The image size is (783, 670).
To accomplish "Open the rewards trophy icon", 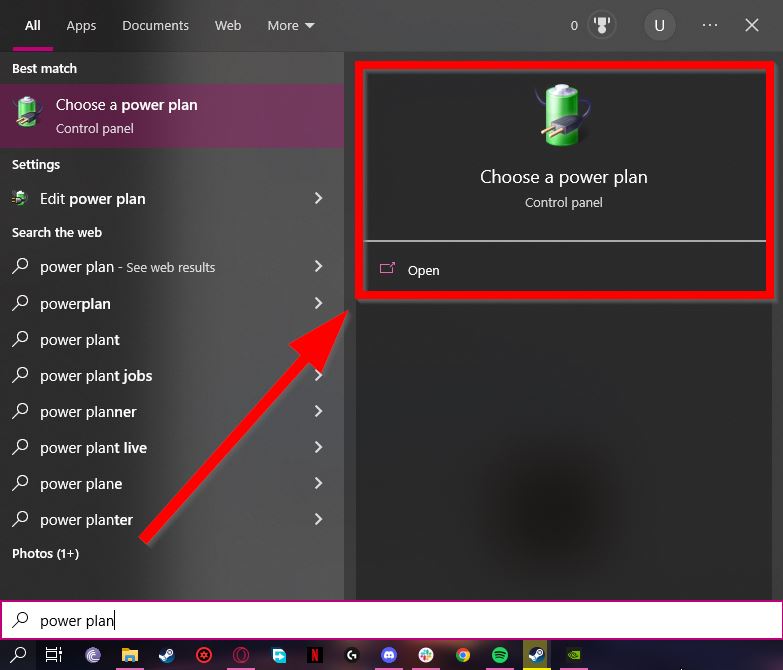I will point(602,25).
